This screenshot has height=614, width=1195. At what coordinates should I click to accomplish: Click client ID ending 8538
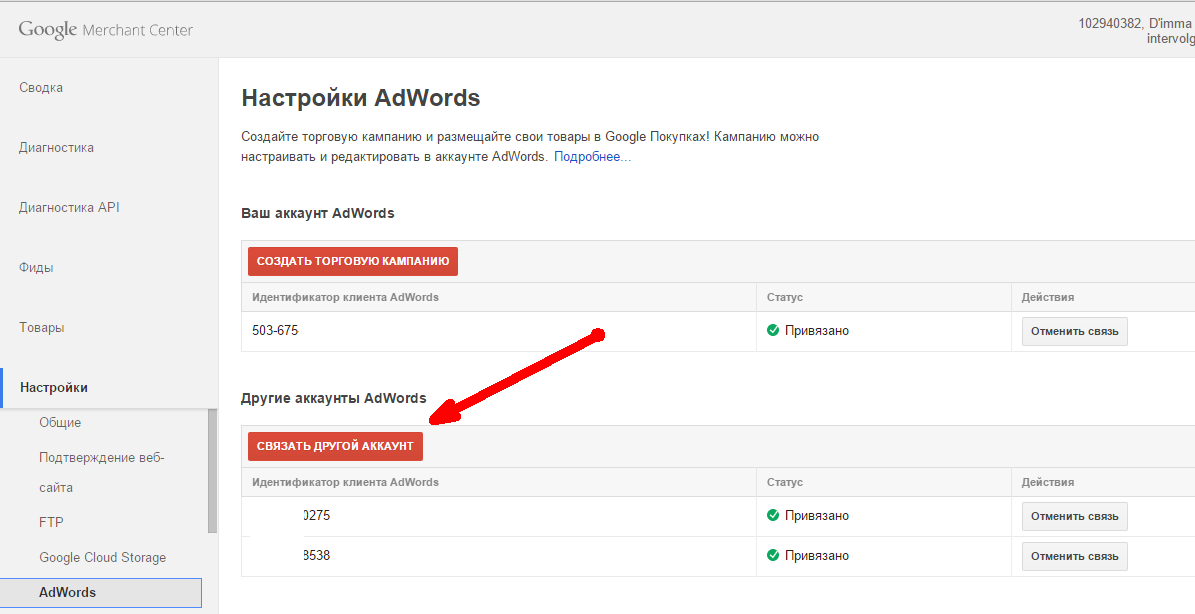coord(316,555)
